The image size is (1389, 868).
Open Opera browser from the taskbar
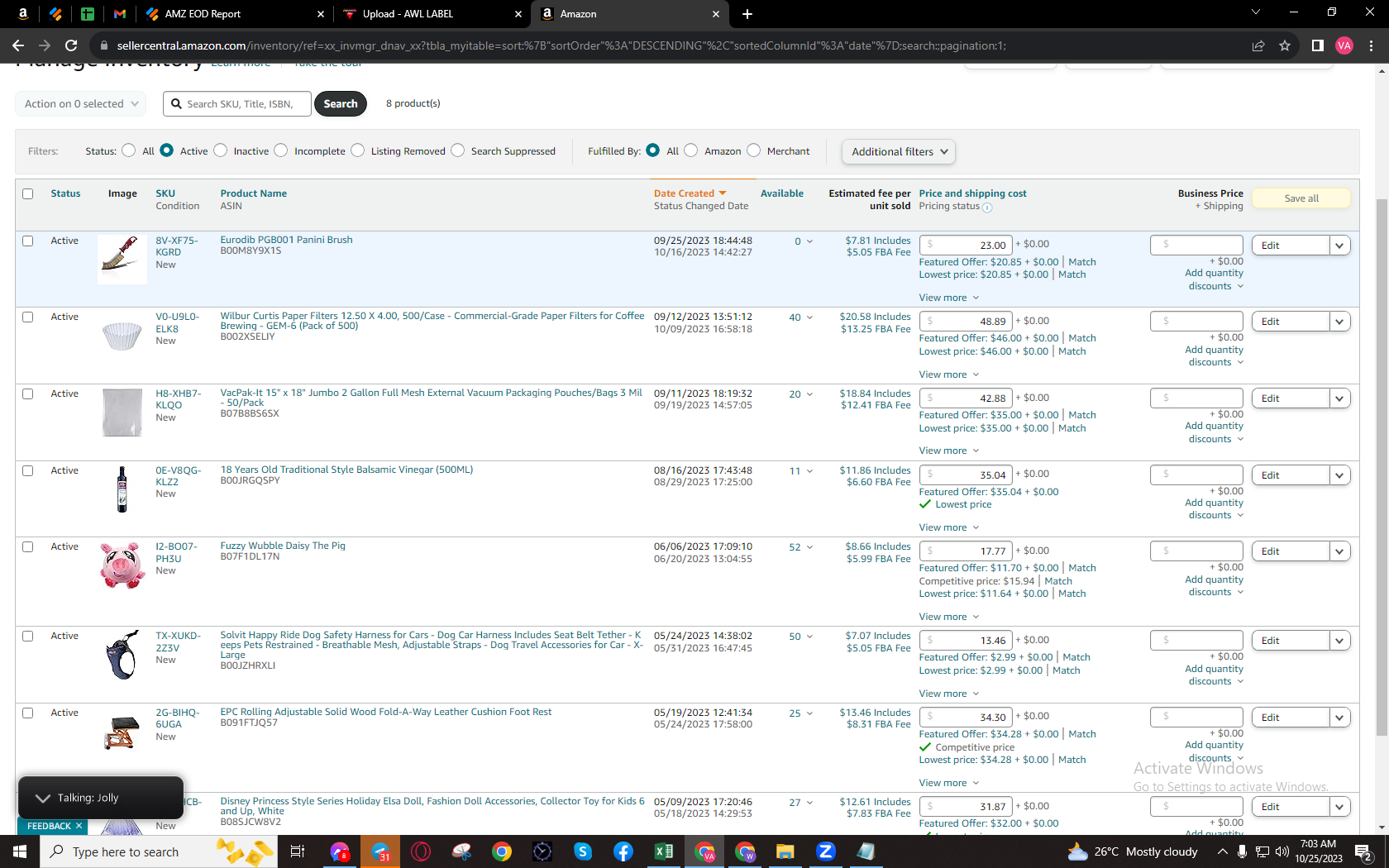pos(421,851)
